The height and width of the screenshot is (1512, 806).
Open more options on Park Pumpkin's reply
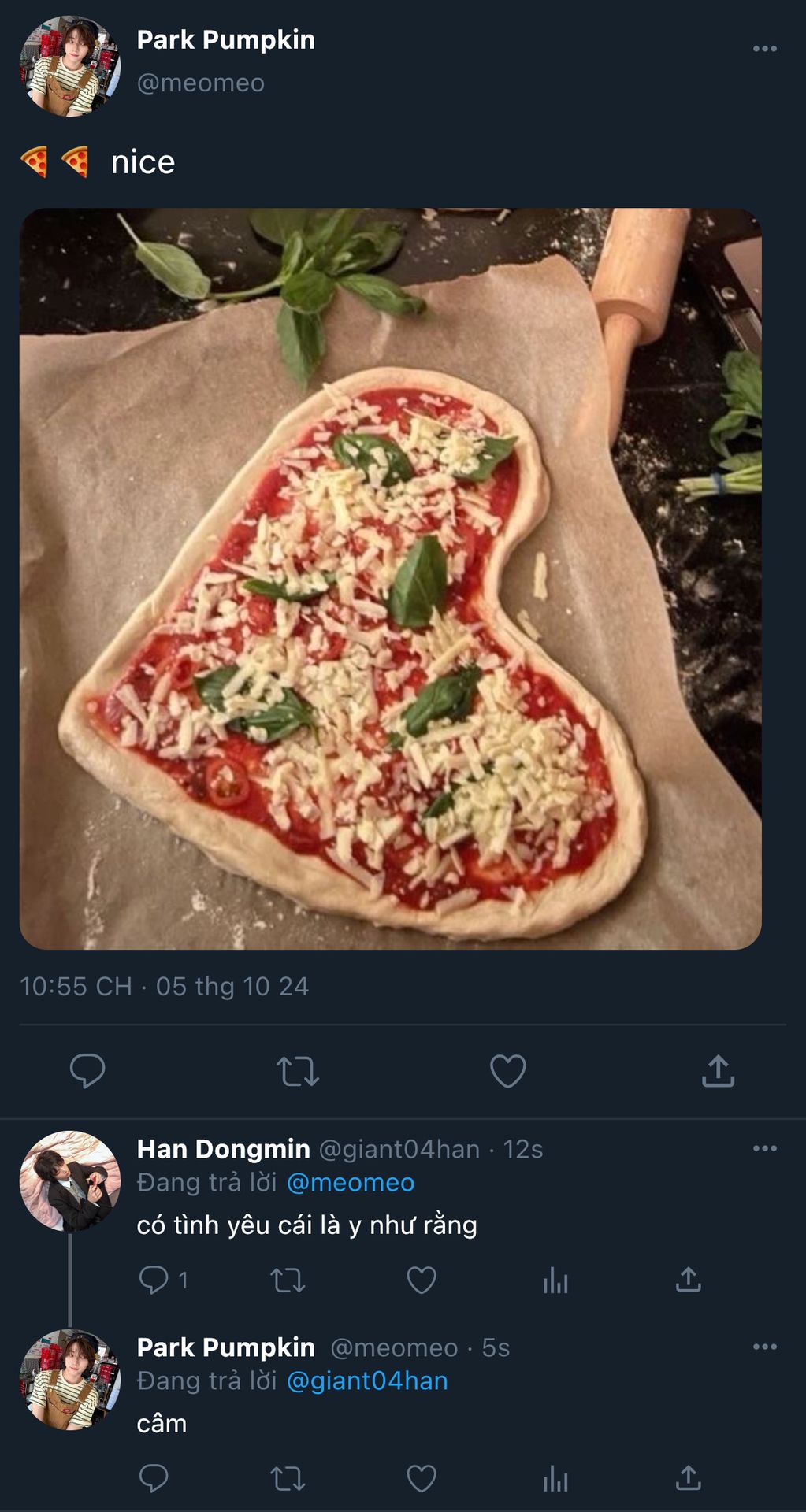pos(764,1347)
